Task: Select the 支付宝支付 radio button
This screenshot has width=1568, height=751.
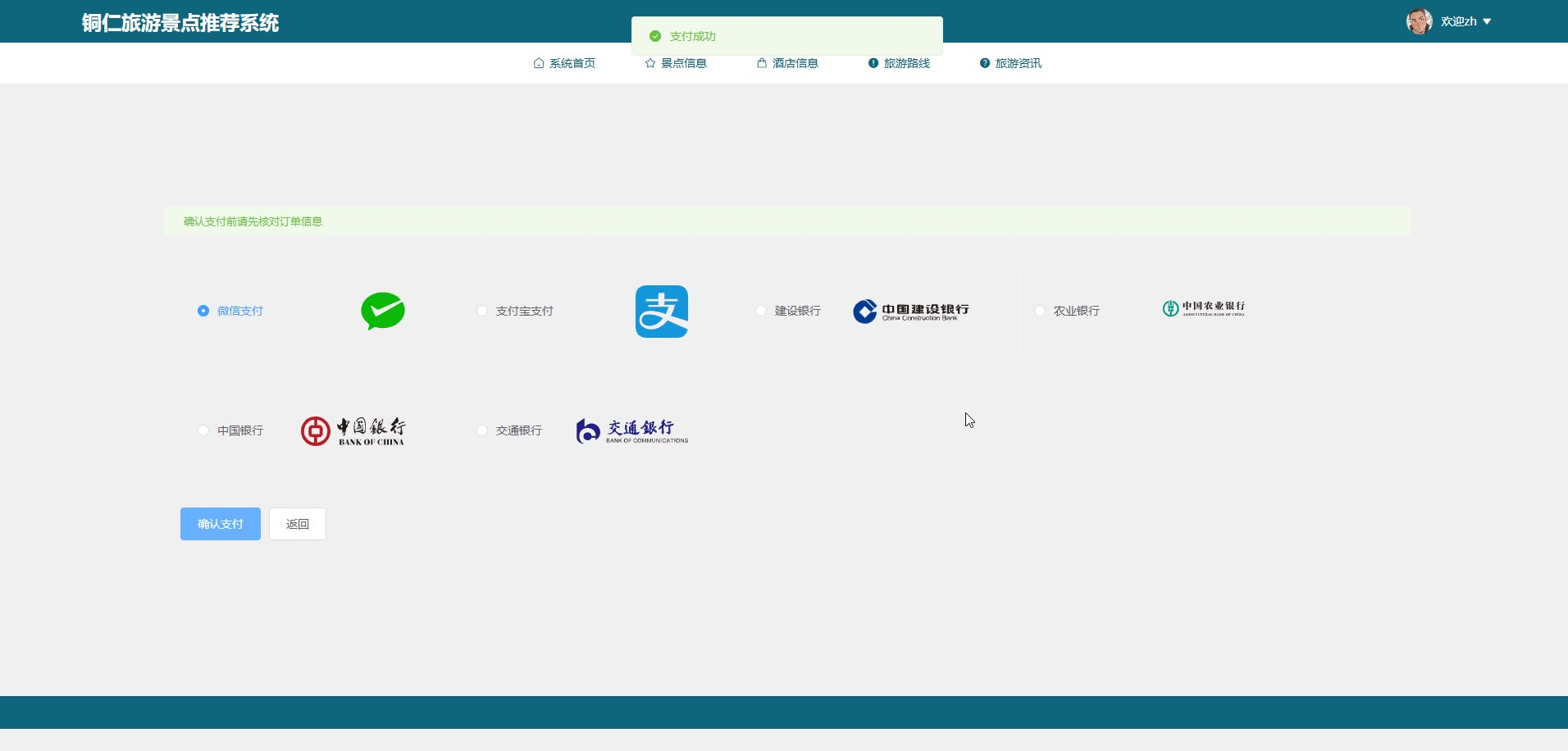Action: click(482, 311)
